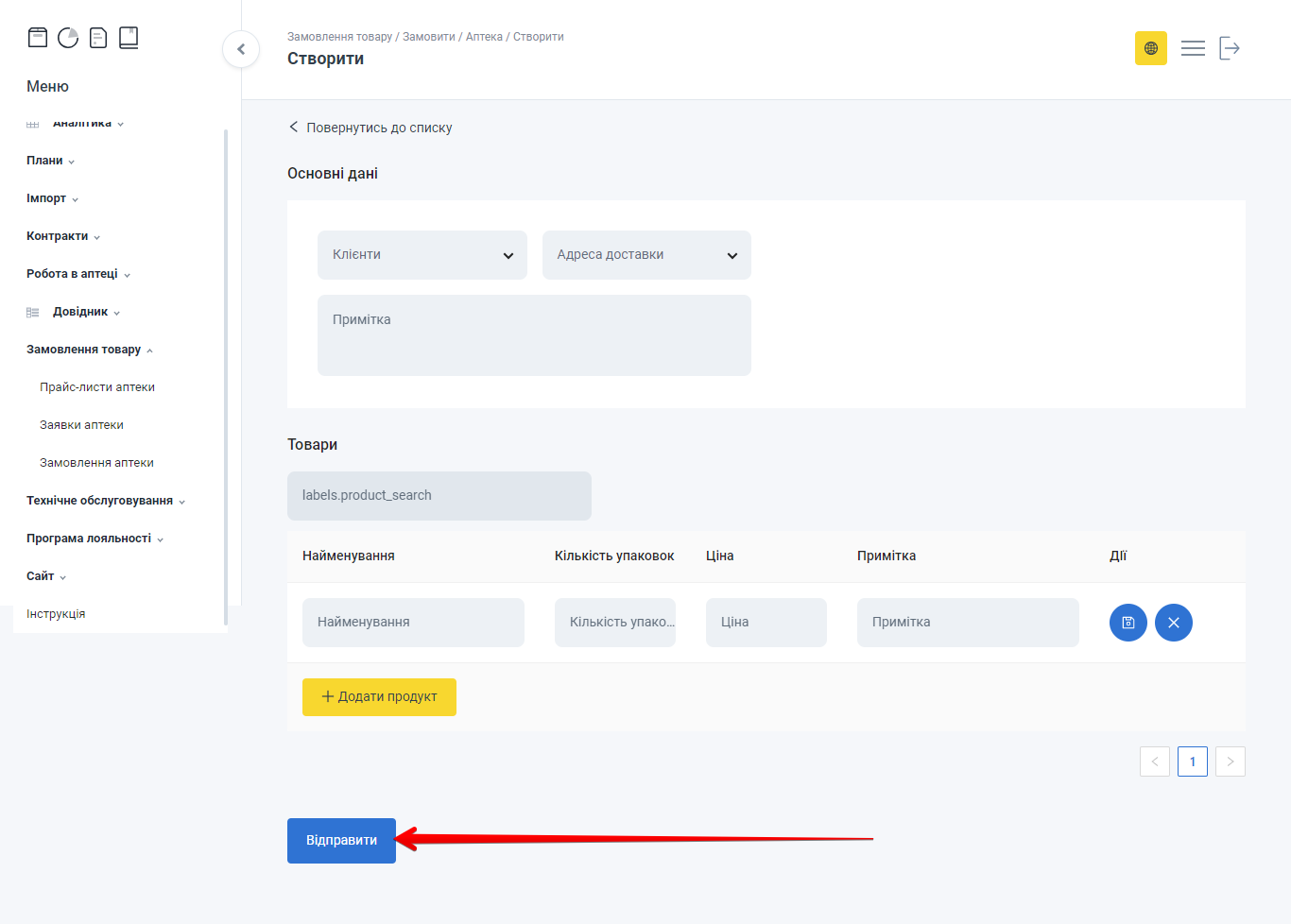This screenshot has height=924, width=1291.
Task: Open Замовлення аптеки menu item
Action: (x=96, y=463)
